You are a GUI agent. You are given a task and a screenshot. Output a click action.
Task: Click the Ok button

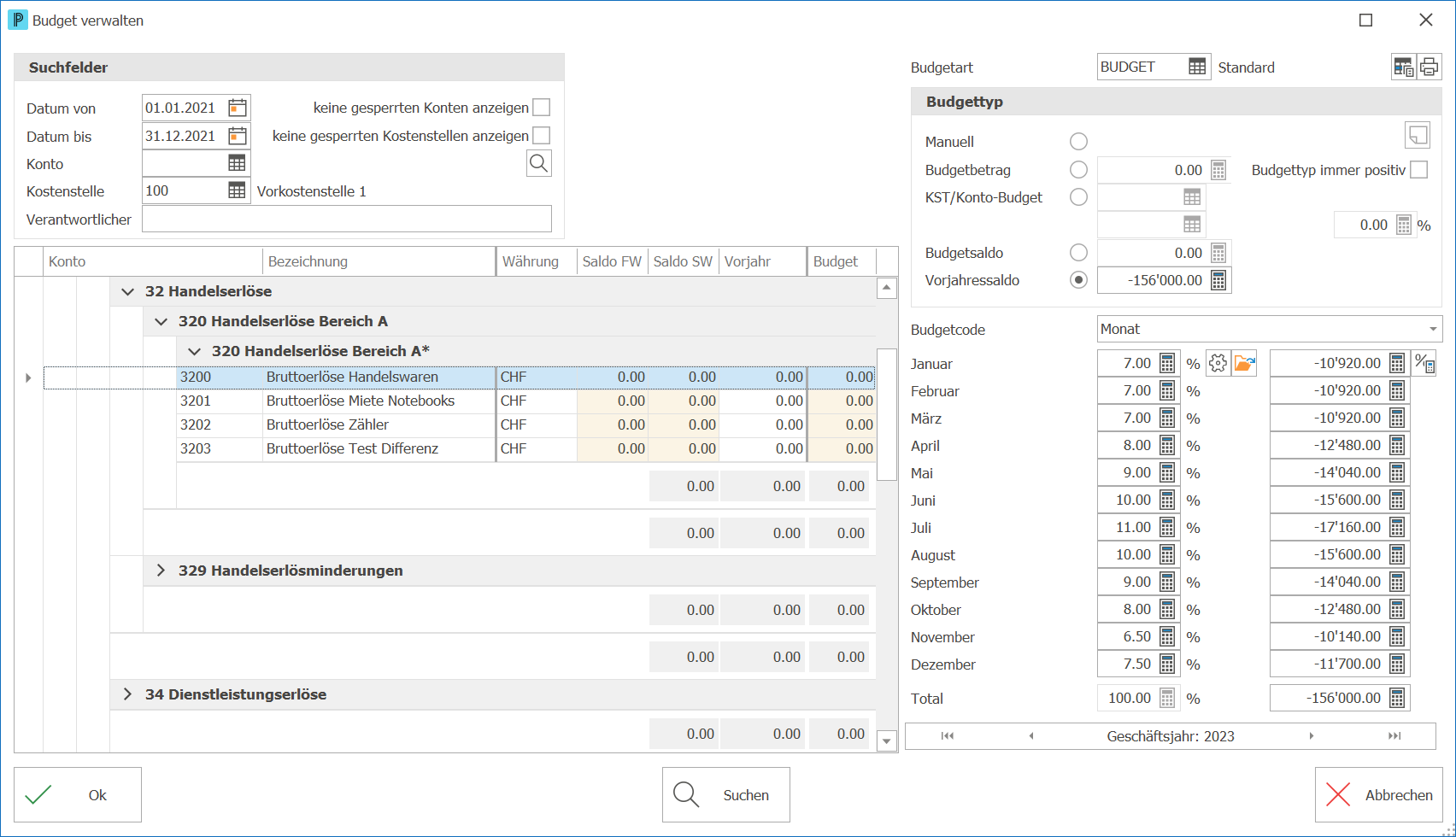[78, 794]
